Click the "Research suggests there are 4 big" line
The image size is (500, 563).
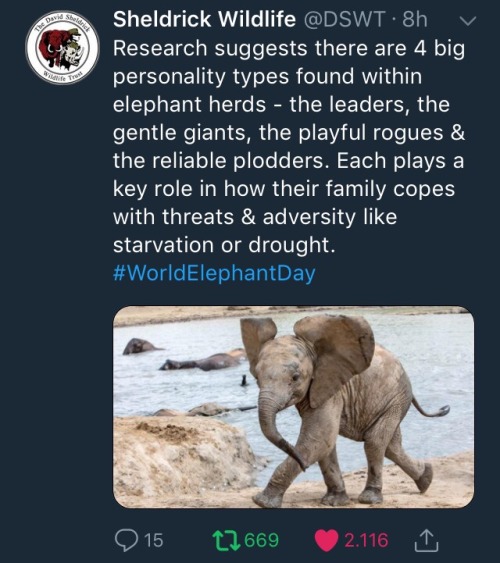[x=289, y=48]
